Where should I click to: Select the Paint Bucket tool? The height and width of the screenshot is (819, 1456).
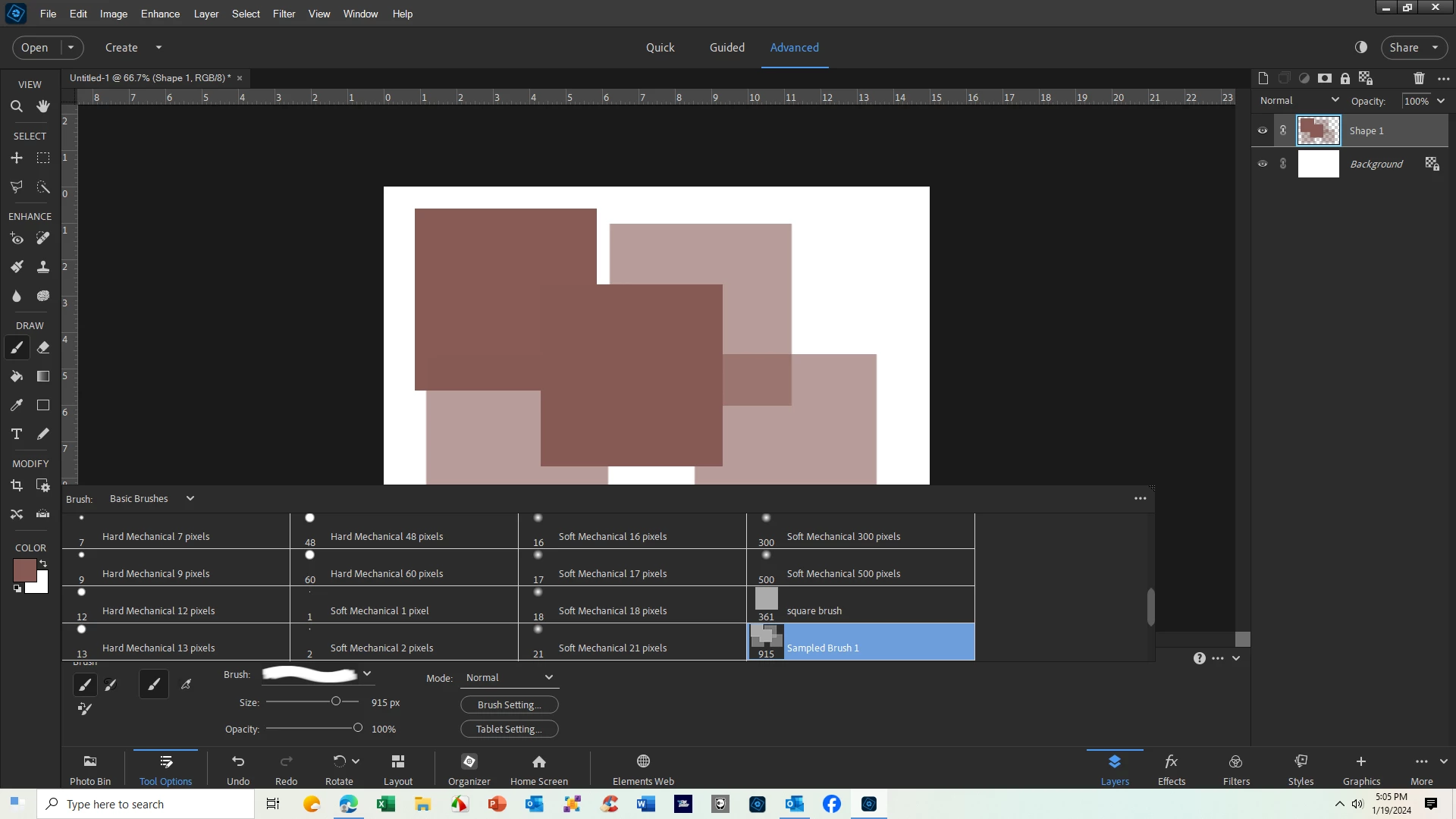pos(16,377)
